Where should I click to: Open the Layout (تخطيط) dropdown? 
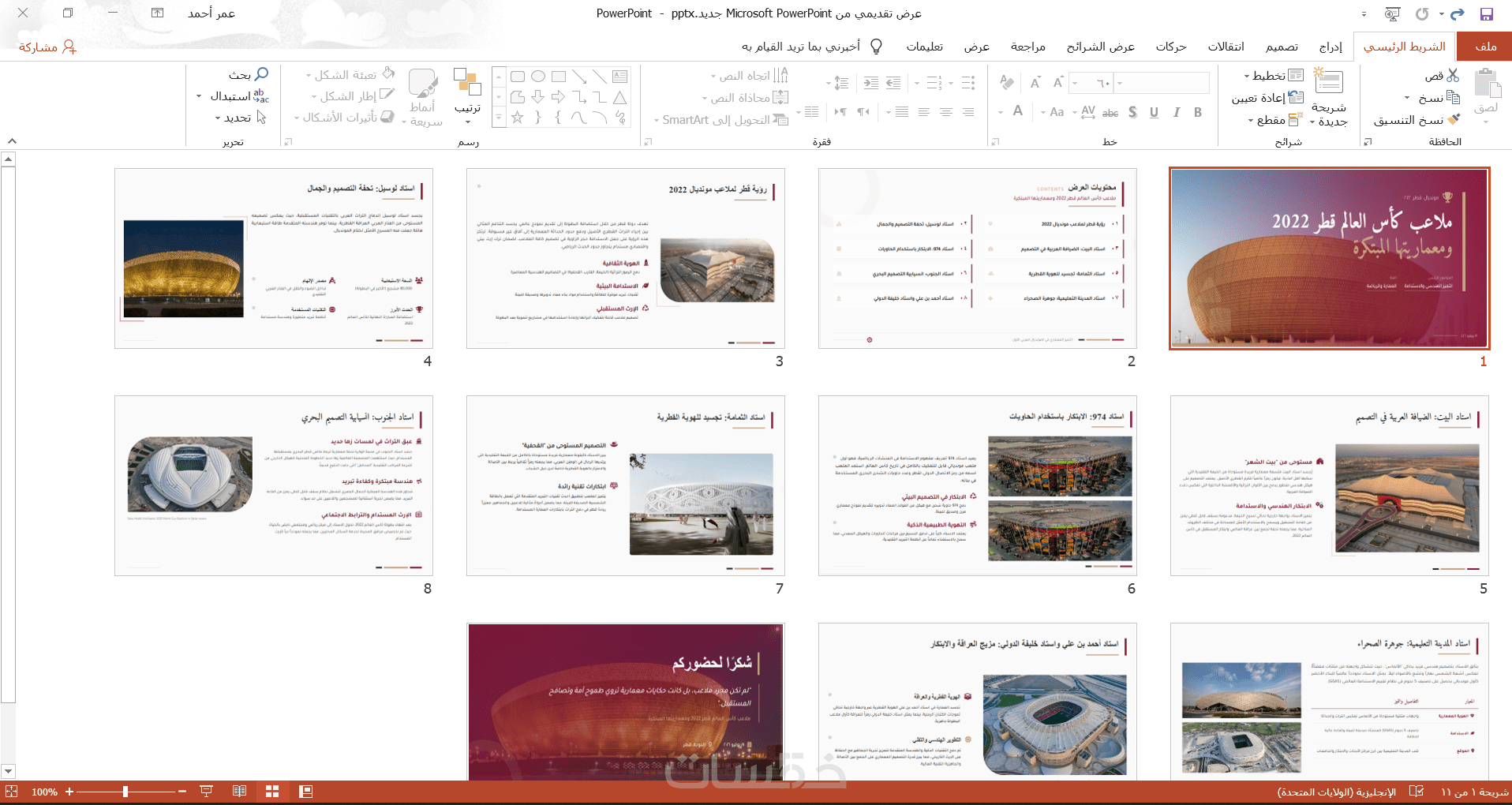pyautogui.click(x=1274, y=76)
